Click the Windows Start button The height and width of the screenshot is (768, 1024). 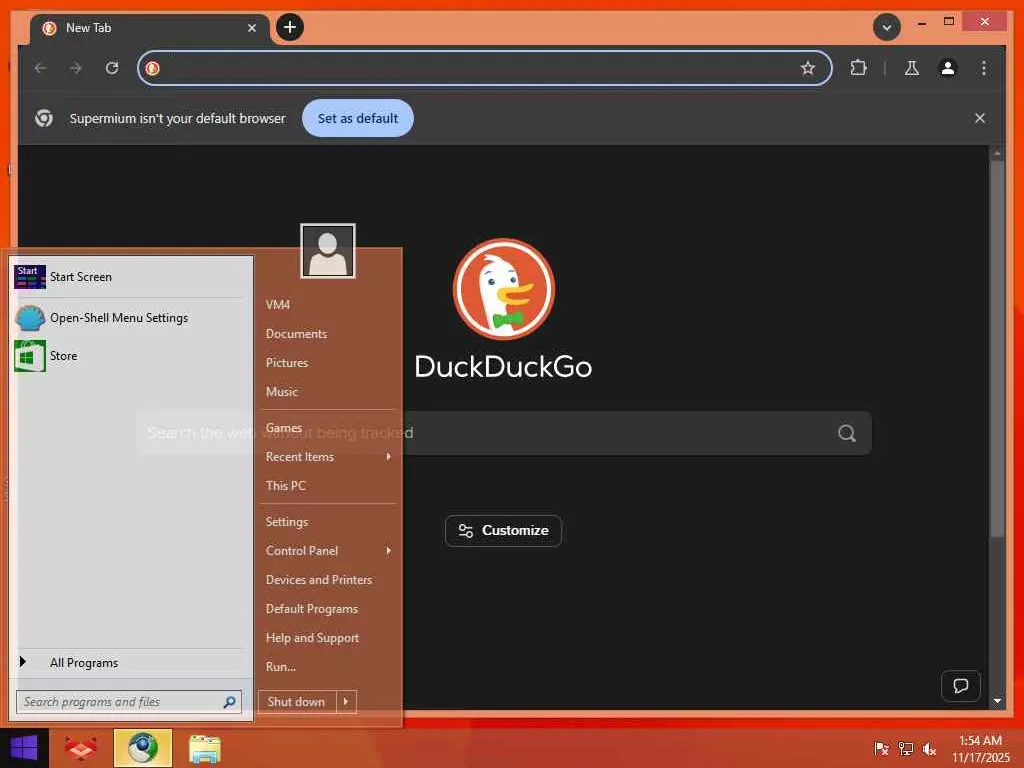(24, 748)
